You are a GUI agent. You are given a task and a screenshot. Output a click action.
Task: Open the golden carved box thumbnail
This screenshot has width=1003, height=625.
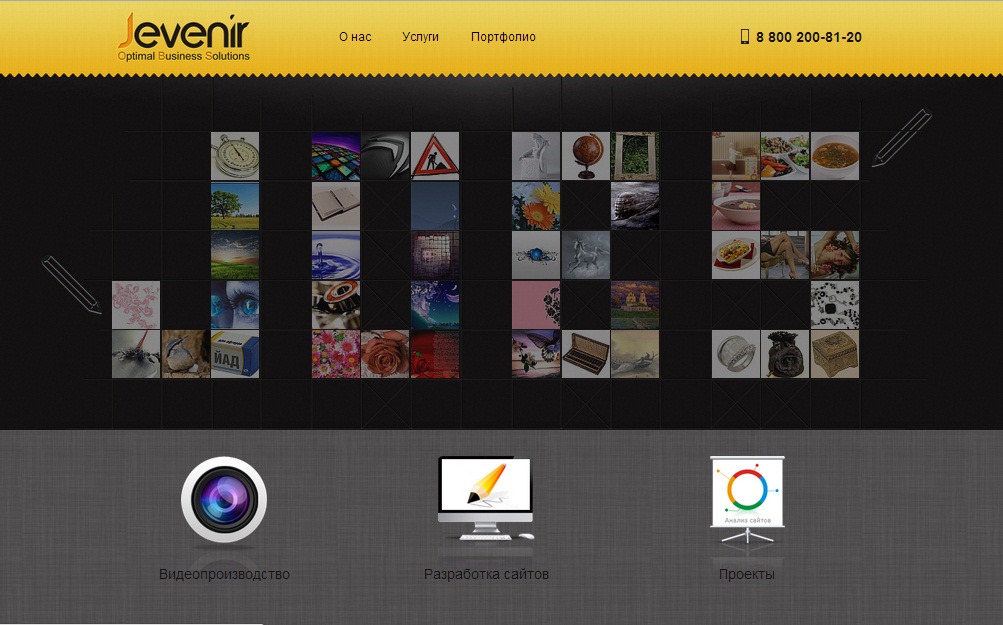point(835,354)
